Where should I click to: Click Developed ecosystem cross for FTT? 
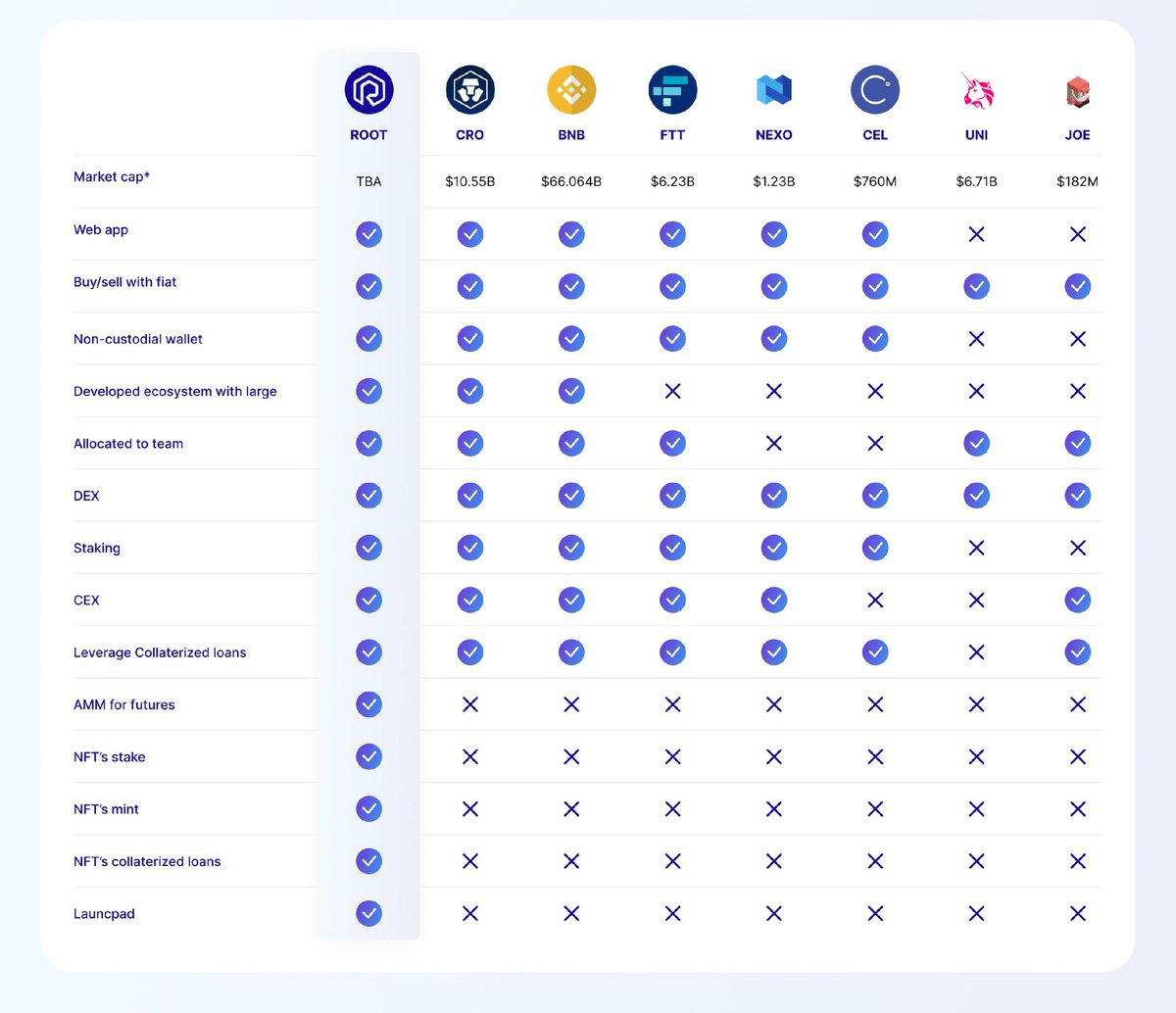point(672,391)
